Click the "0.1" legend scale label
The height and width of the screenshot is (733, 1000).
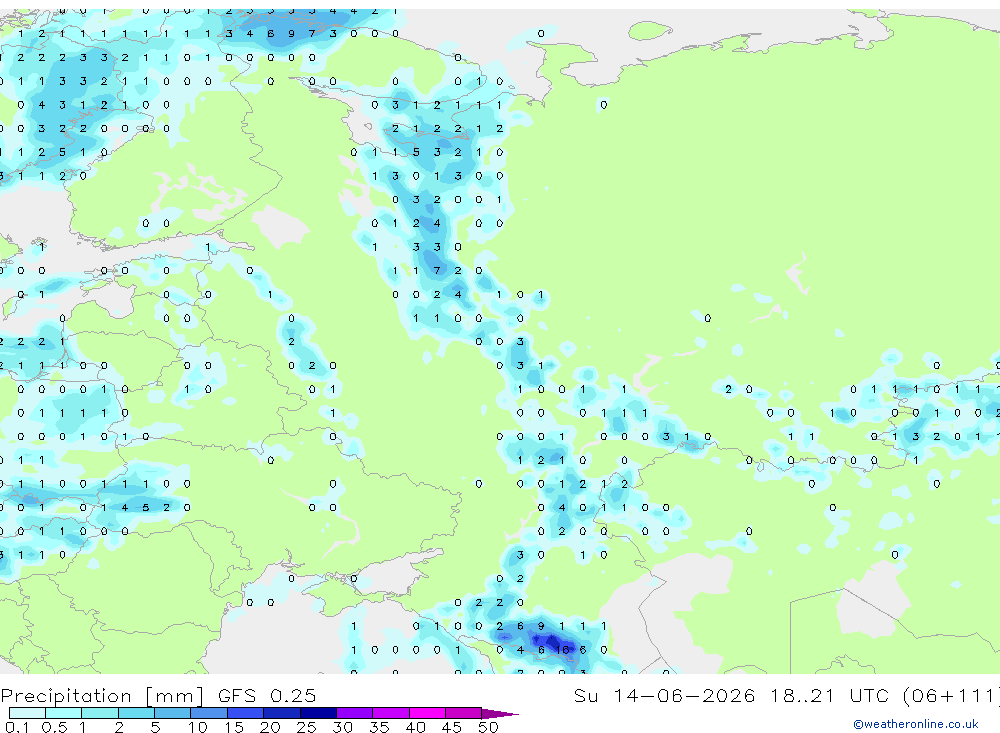(x=17, y=727)
